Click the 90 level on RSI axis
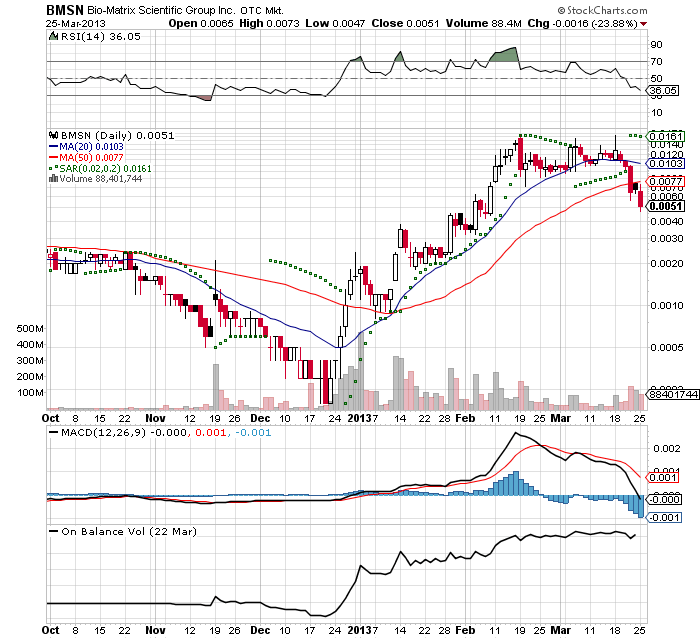This screenshot has width=700, height=639. point(656,45)
